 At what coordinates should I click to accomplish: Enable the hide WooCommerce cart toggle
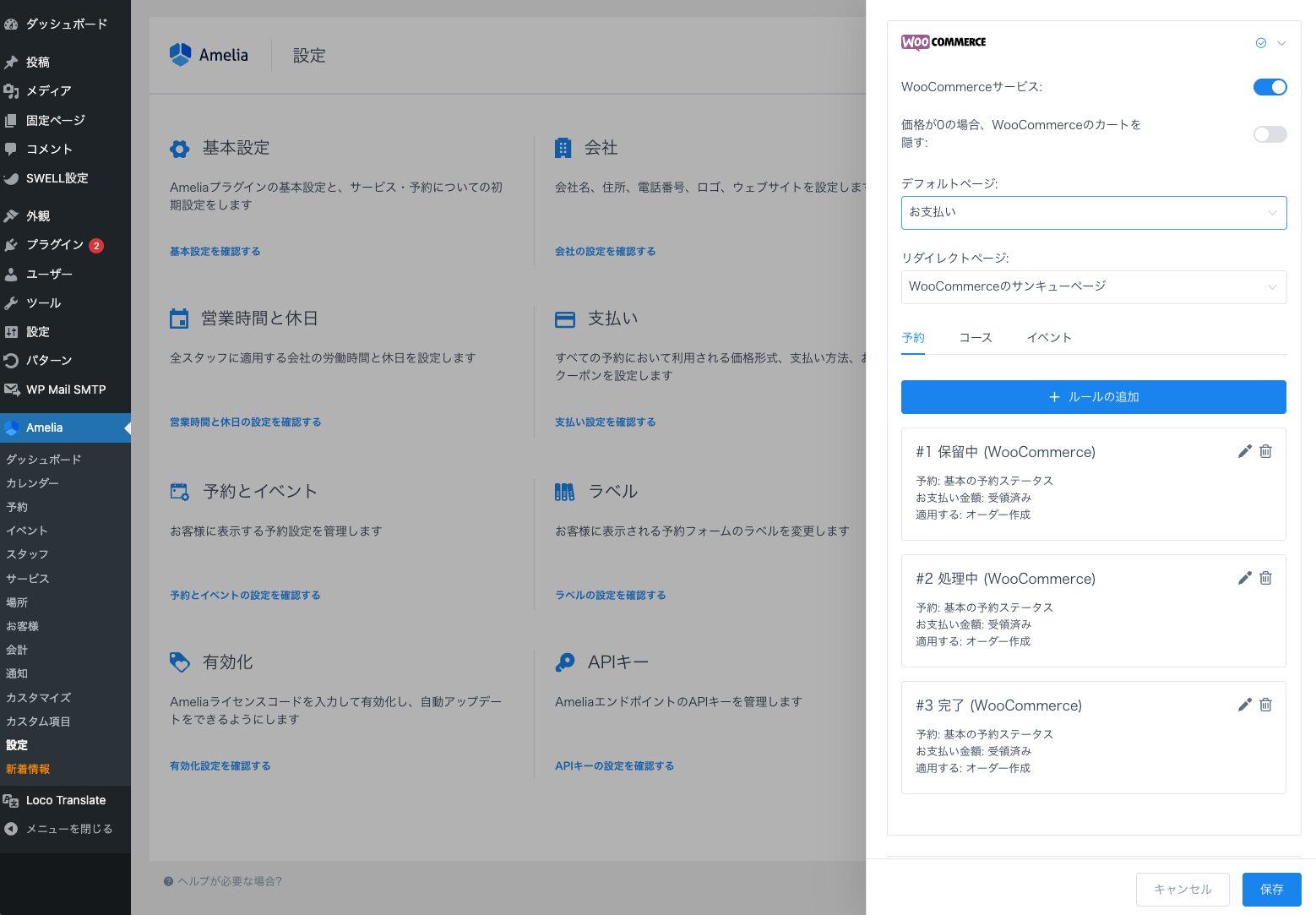(x=1270, y=134)
